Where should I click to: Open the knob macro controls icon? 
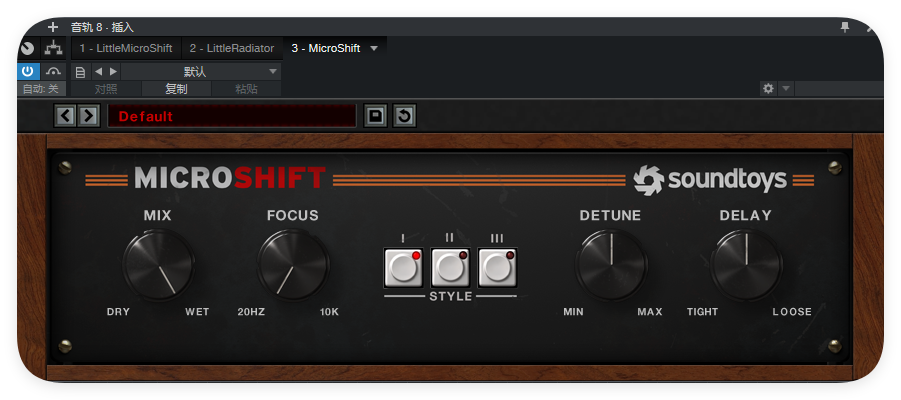click(27, 48)
